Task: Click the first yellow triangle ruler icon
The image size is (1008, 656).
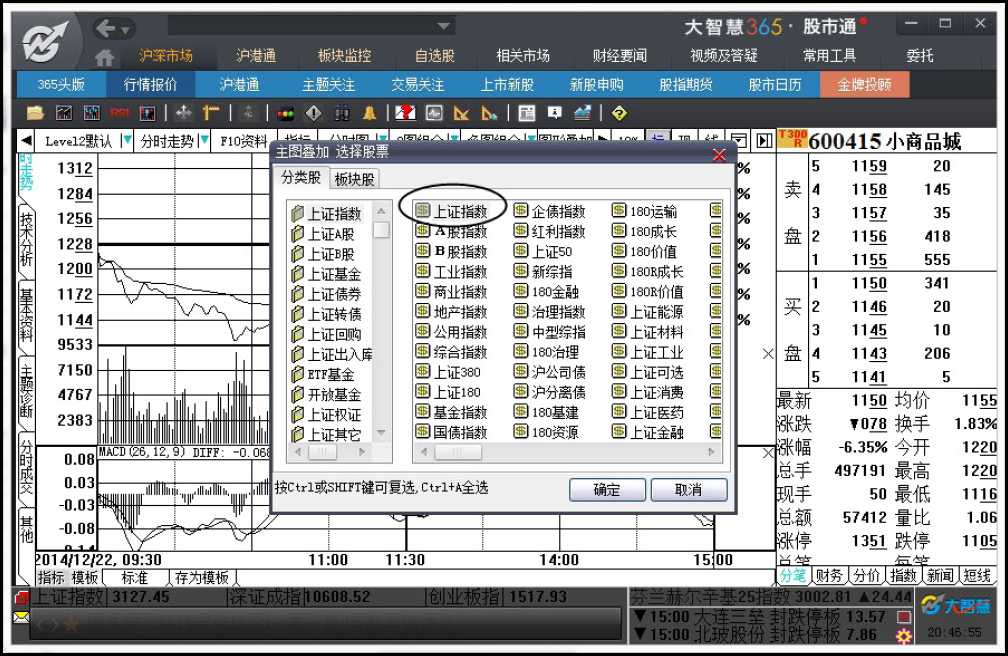Action: point(462,114)
